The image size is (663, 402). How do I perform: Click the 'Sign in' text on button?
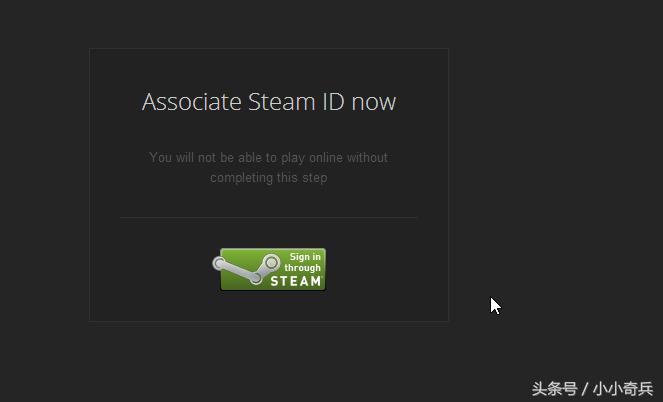click(x=305, y=257)
